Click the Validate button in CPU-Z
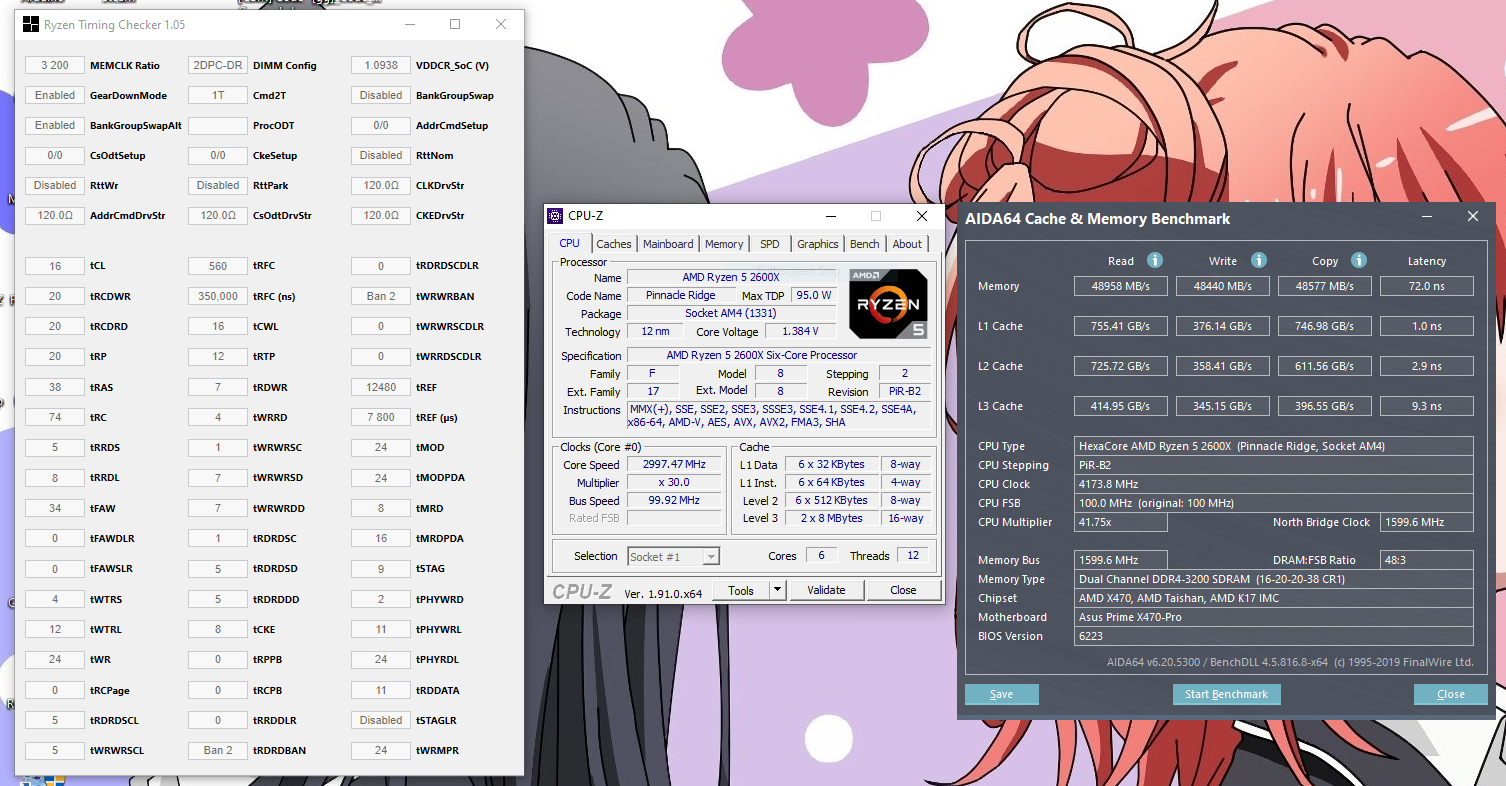Screen dimensions: 1506x786 pyautogui.click(x=826, y=590)
